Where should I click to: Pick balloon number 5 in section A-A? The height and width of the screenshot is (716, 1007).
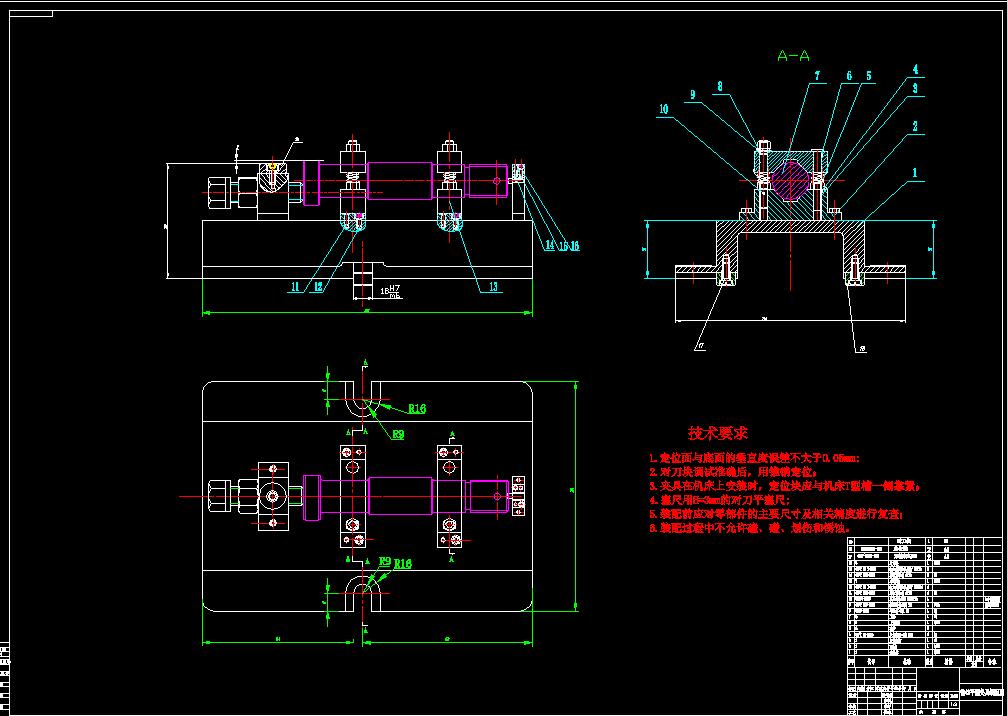click(869, 76)
